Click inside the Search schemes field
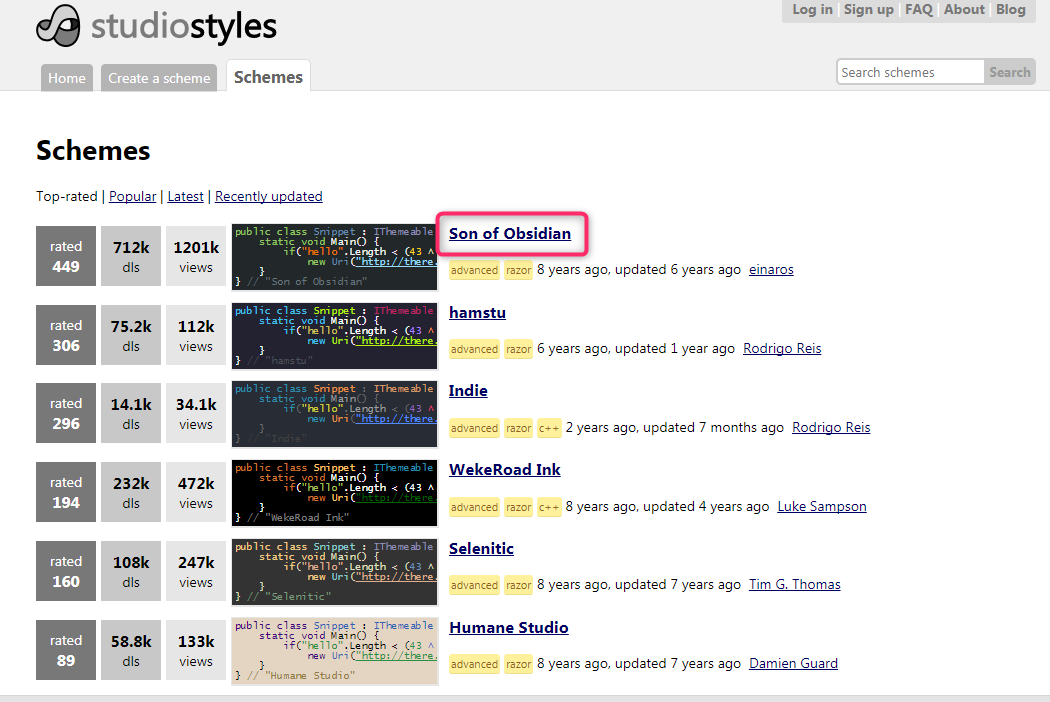1050x702 pixels. 909,72
